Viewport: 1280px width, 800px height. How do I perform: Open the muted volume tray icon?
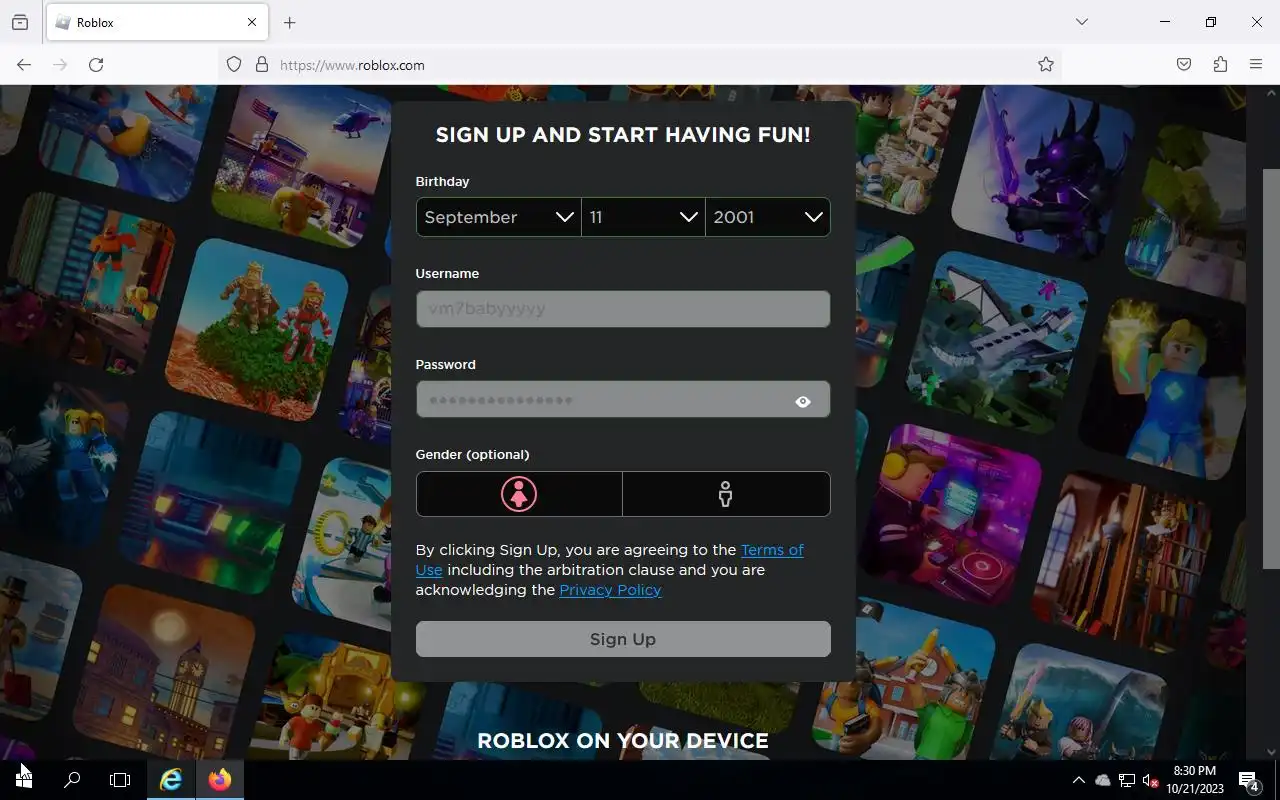coord(1150,780)
